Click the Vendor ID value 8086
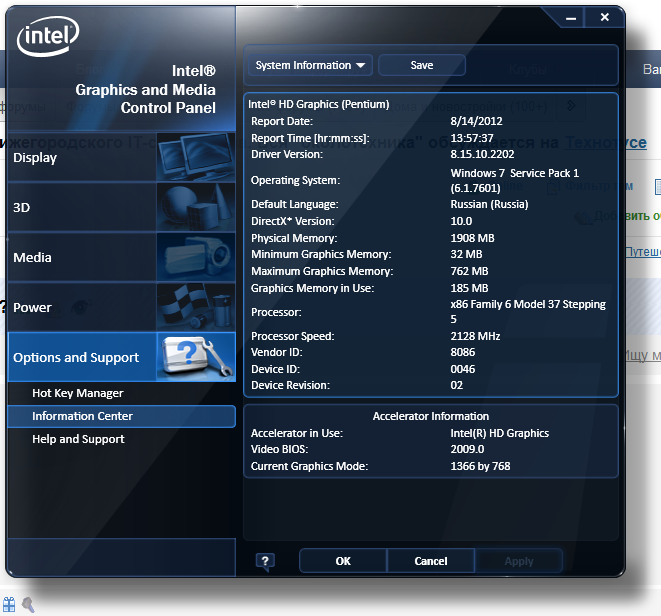 (462, 352)
